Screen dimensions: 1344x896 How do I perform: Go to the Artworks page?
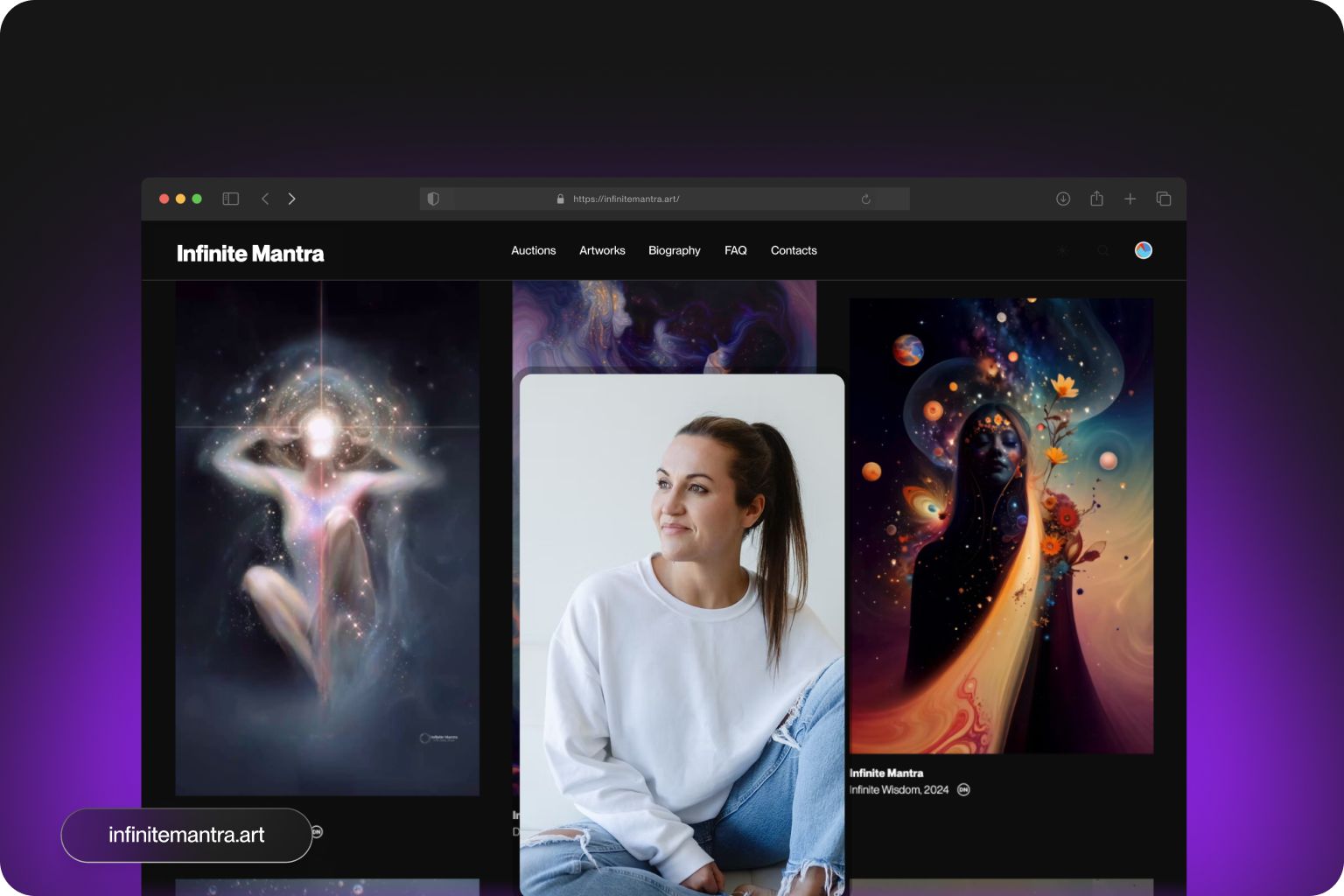click(x=602, y=250)
